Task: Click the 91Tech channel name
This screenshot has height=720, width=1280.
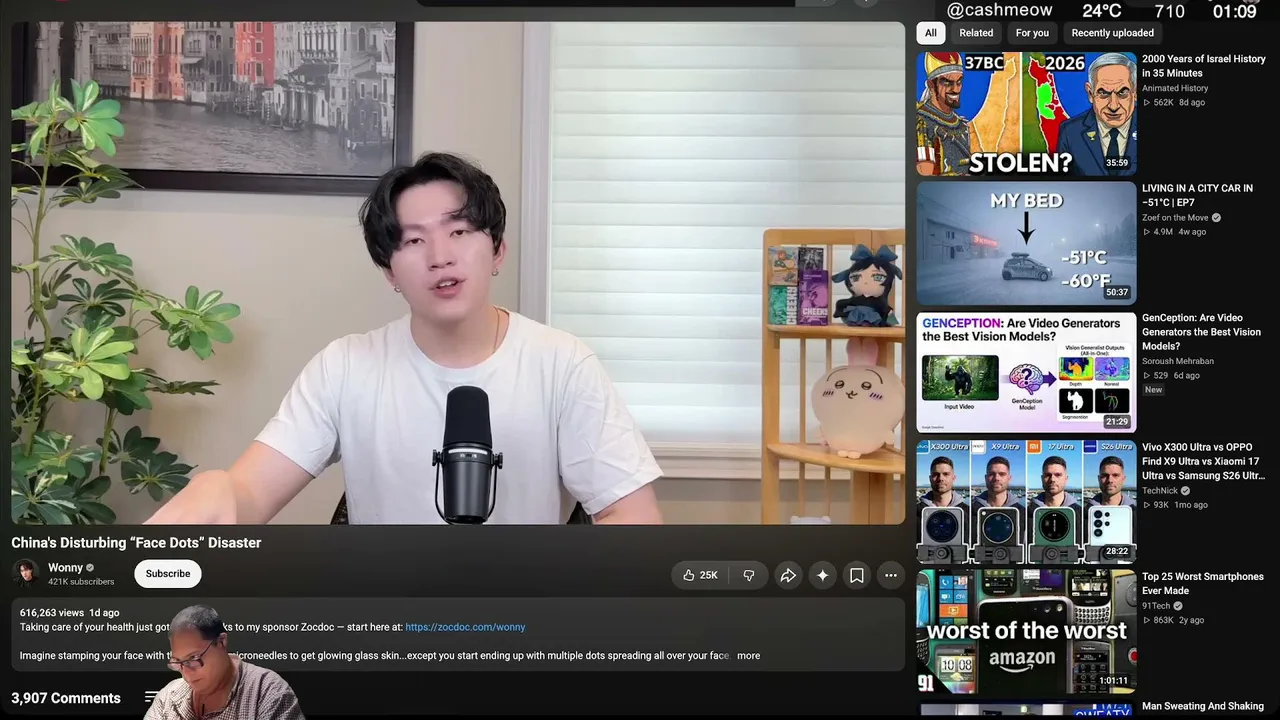Action: [x=1156, y=606]
